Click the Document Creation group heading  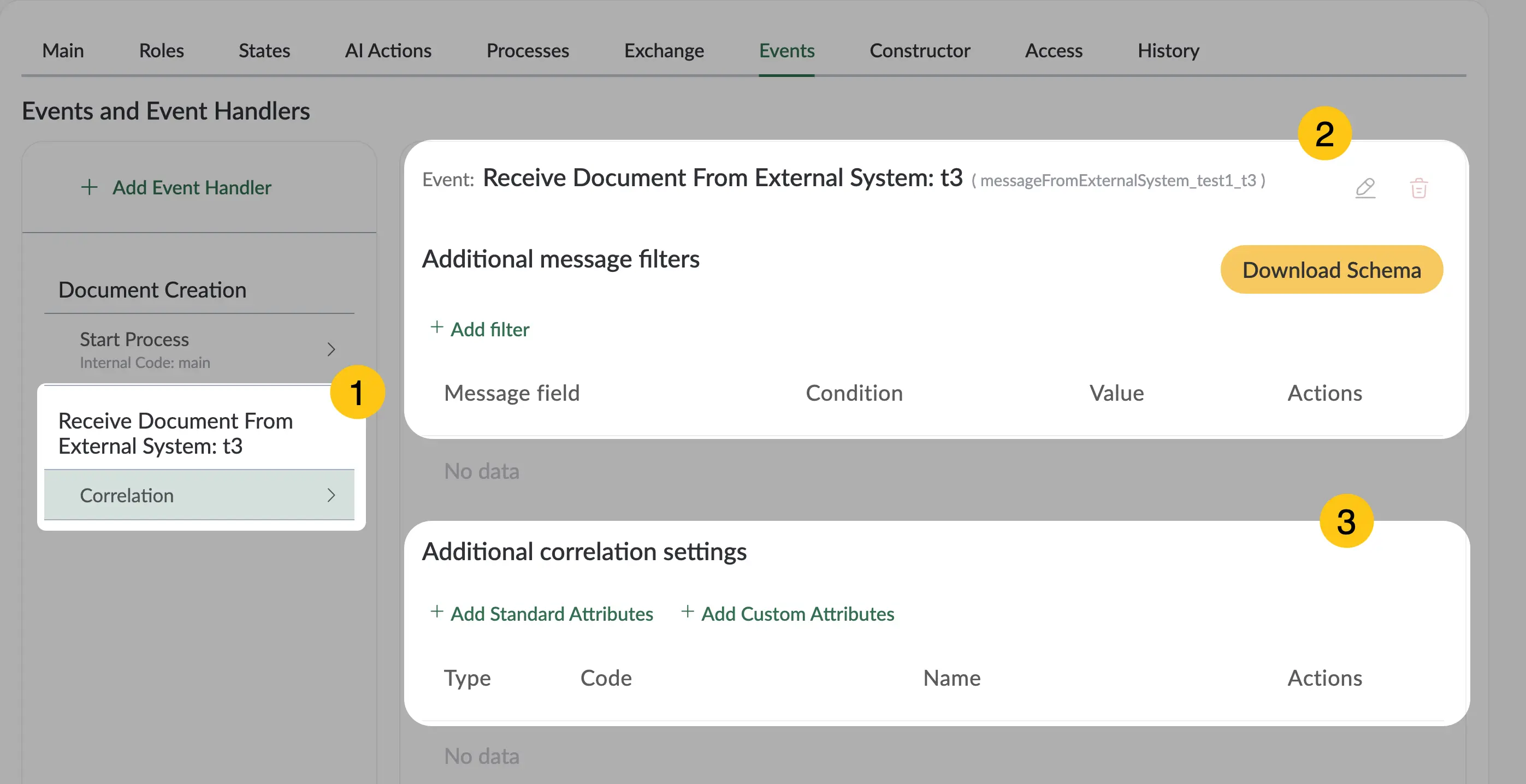152,289
